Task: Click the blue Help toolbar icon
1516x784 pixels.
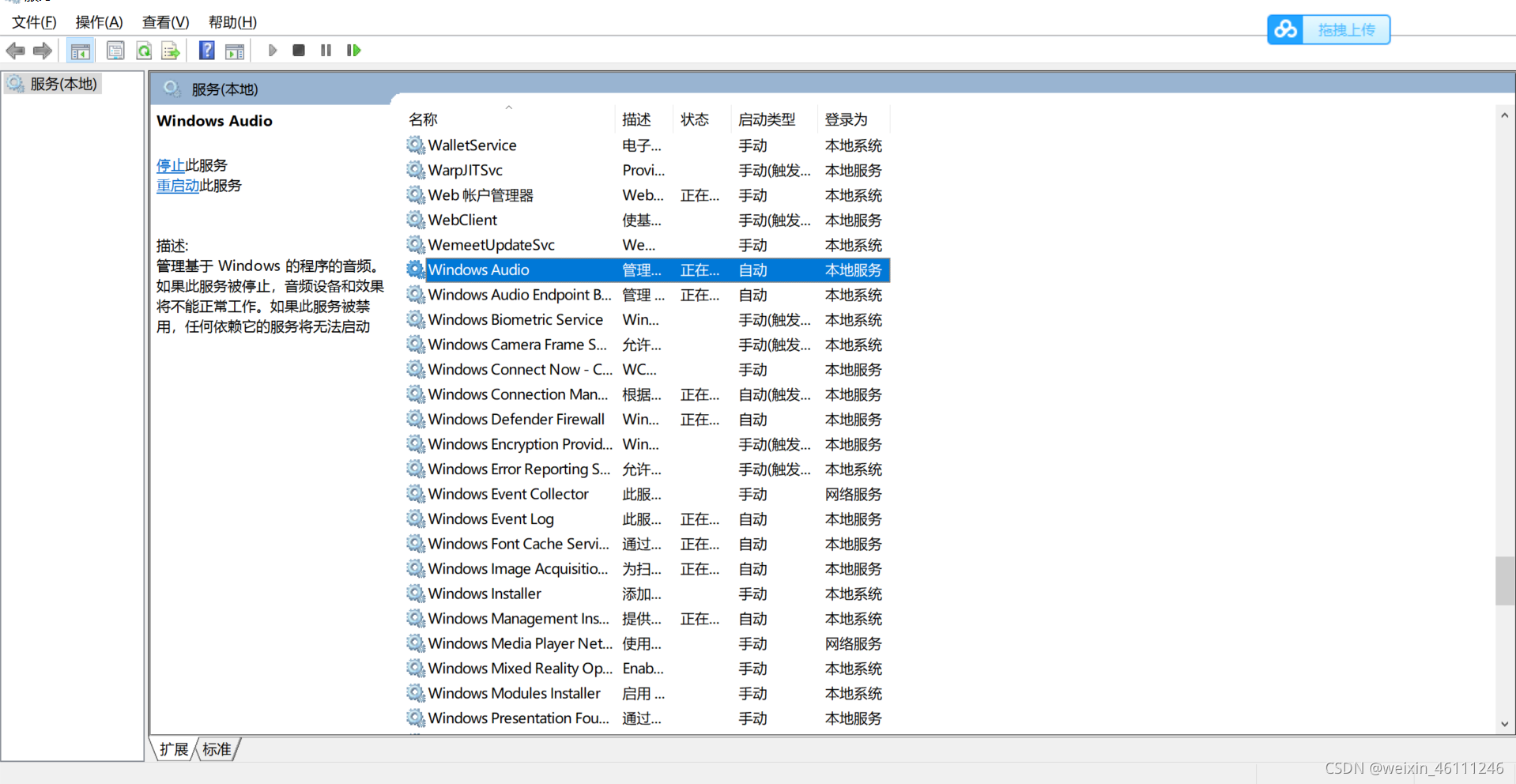Action: point(207,51)
